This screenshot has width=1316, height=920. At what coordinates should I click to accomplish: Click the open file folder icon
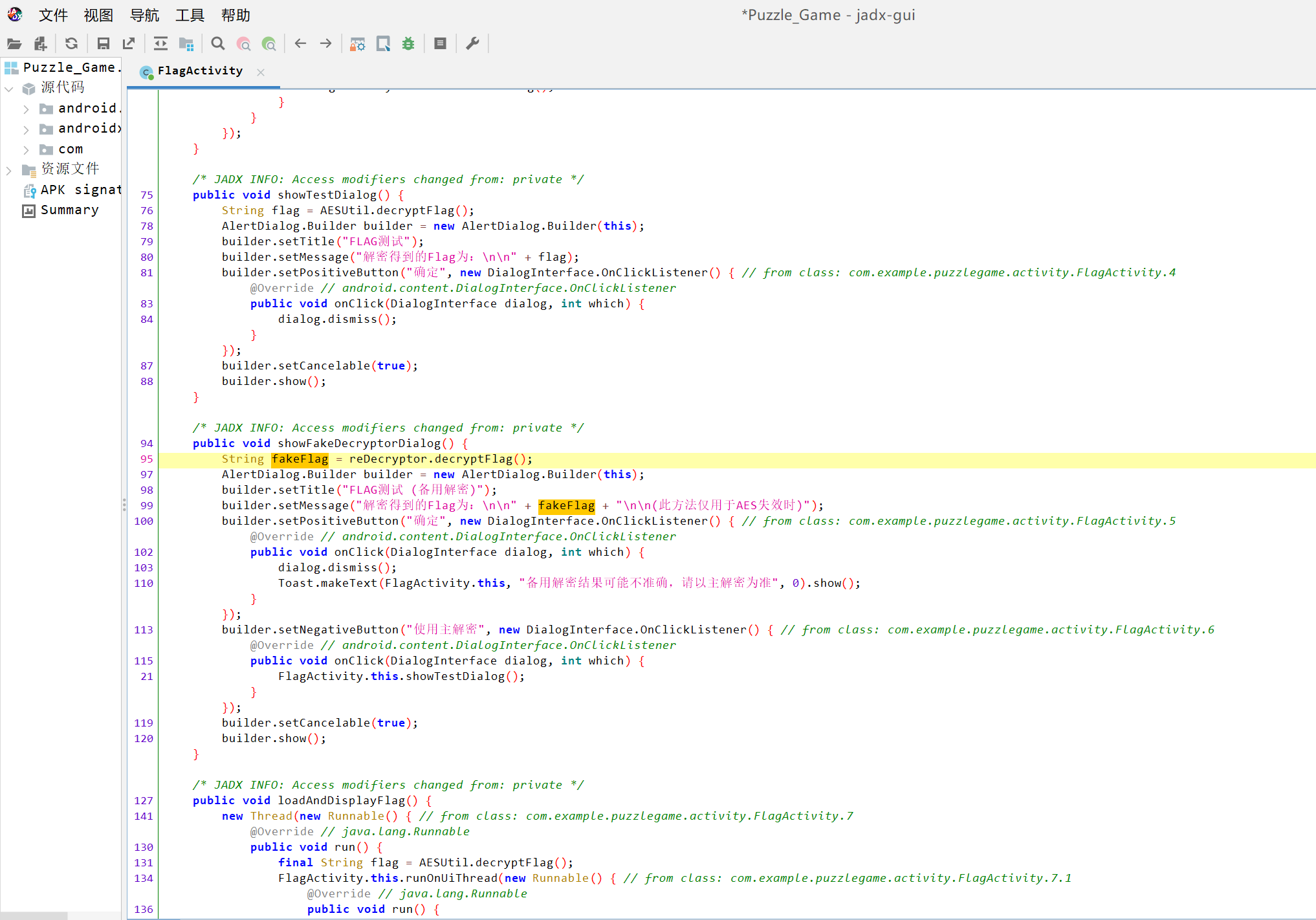coord(14,44)
